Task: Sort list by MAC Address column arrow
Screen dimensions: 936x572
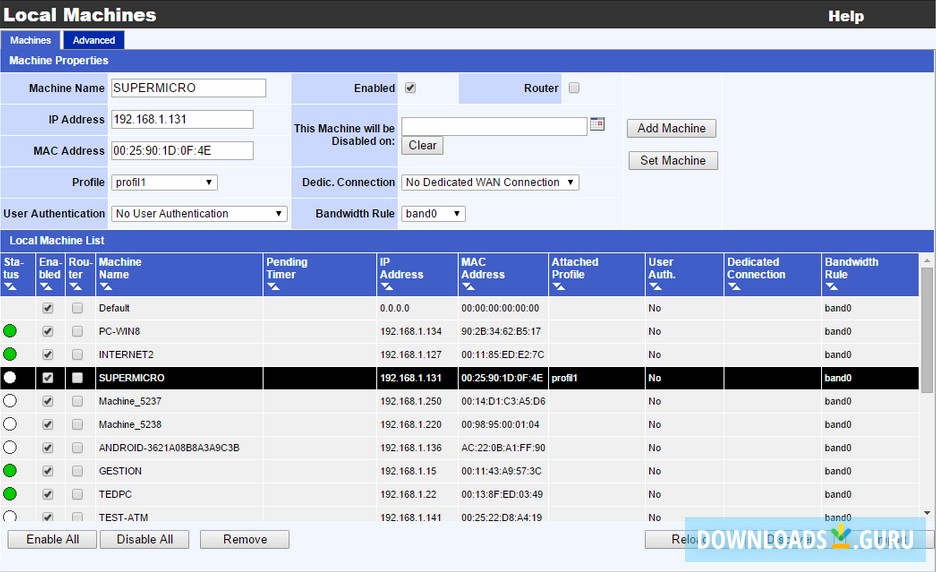Action: coord(468,287)
